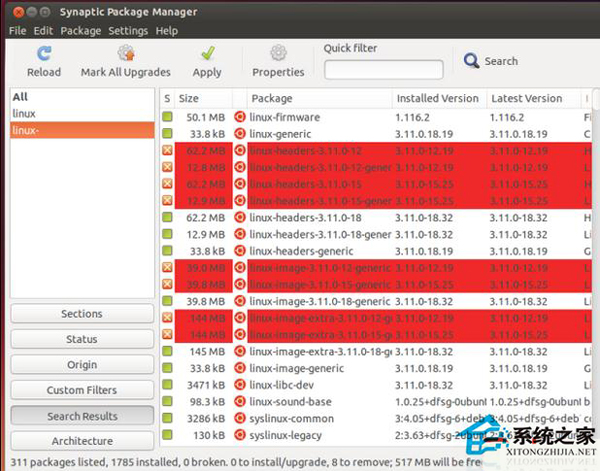Click the Ubuntu logo icon beside linux-generic
The width and height of the screenshot is (600, 471).
[240, 134]
